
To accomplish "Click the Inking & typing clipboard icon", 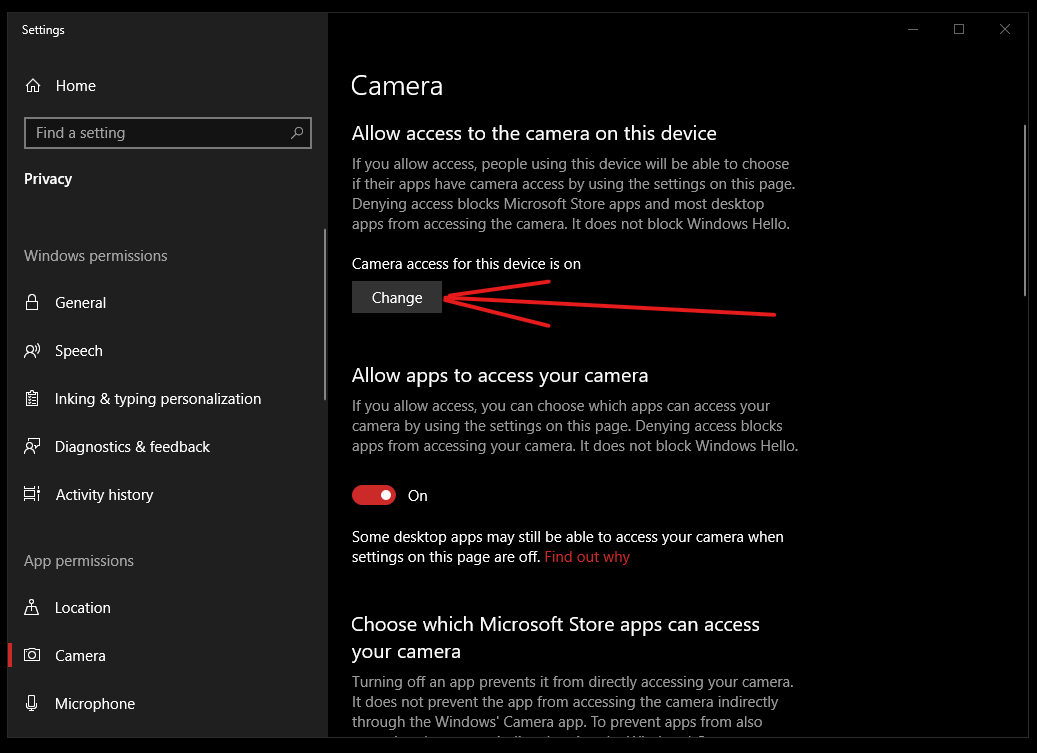I will (x=33, y=399).
